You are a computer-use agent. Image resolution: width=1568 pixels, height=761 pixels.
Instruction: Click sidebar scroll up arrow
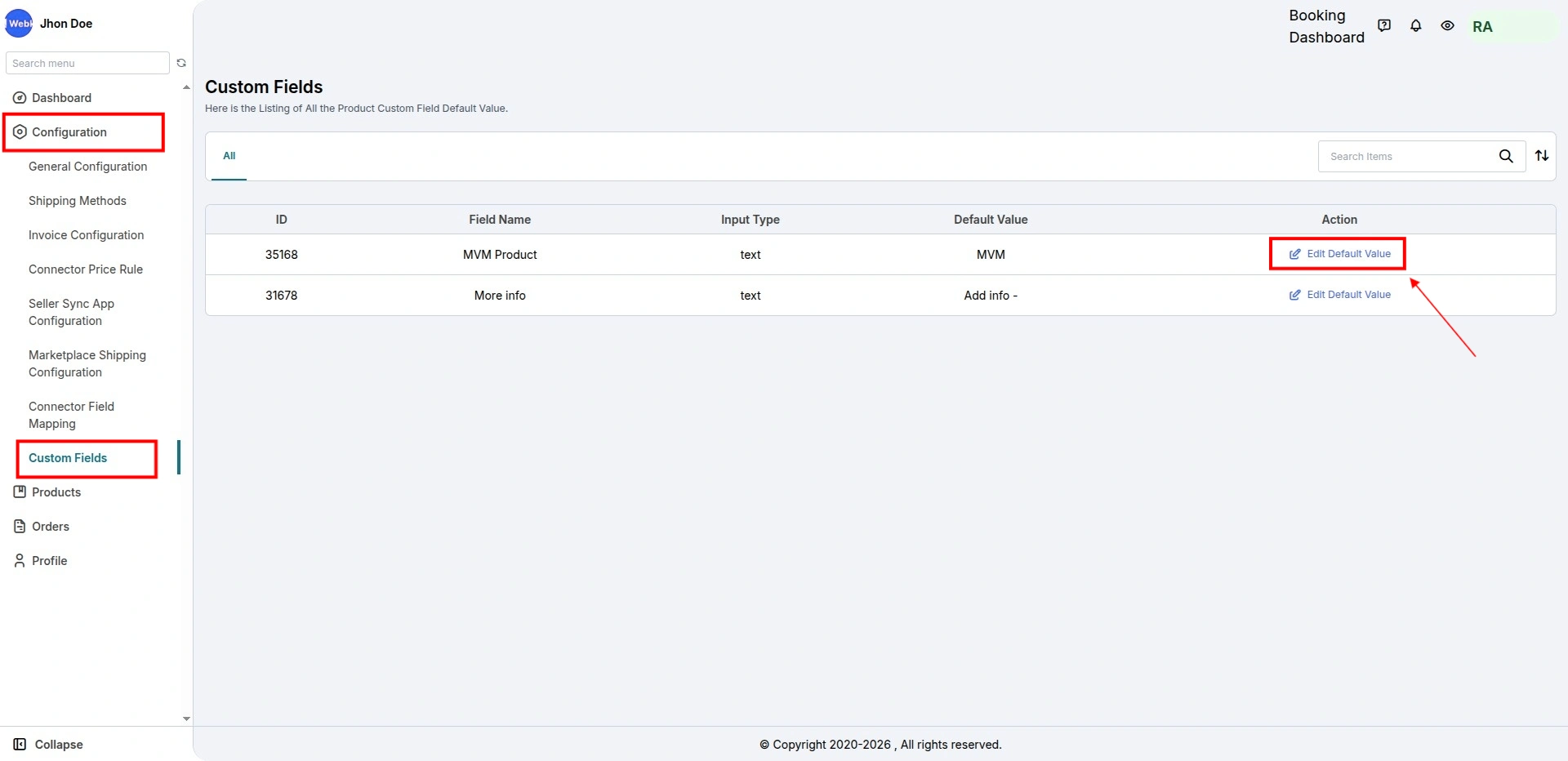186,87
